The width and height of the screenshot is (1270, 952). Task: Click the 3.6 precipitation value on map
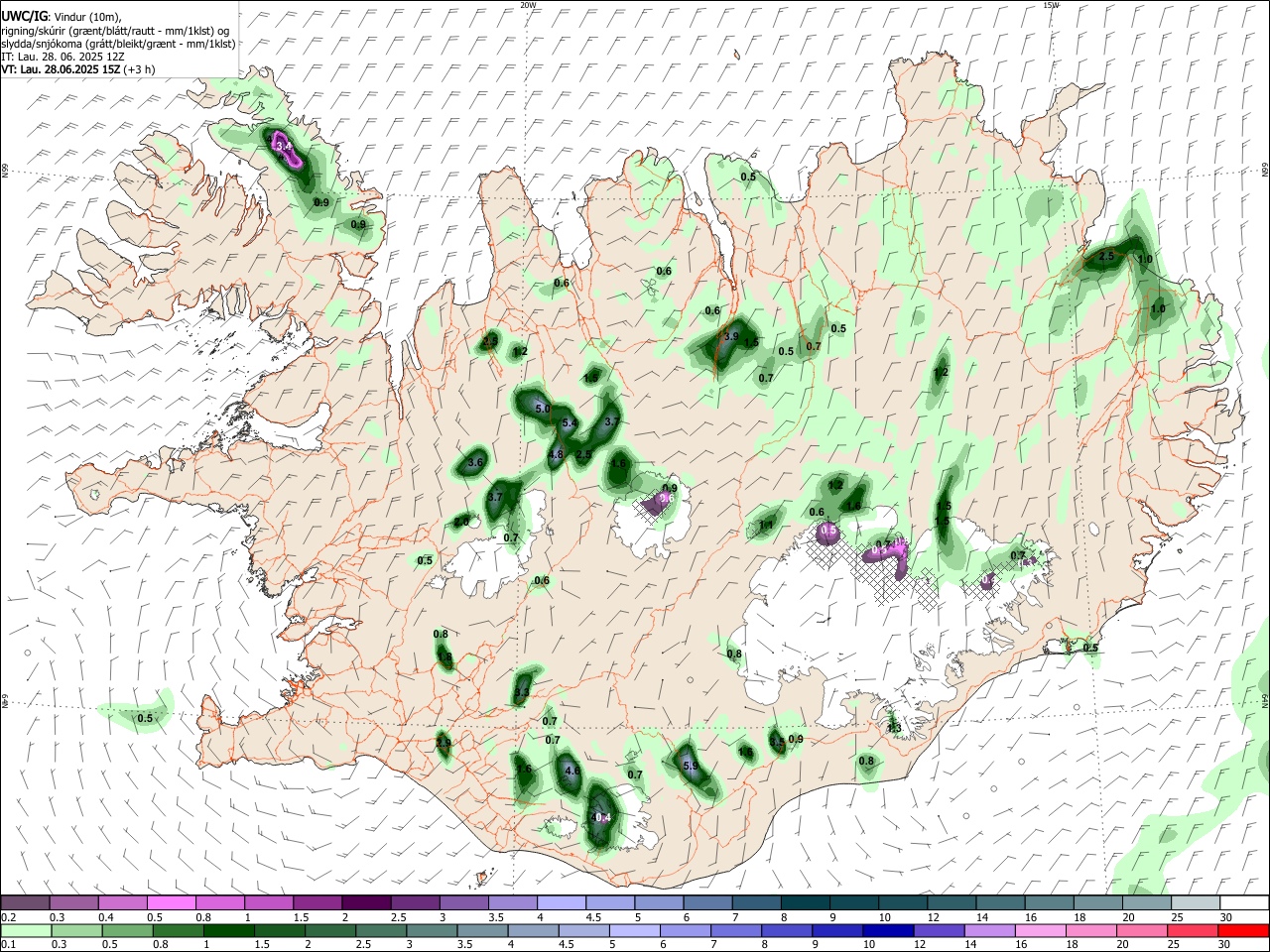(x=474, y=462)
